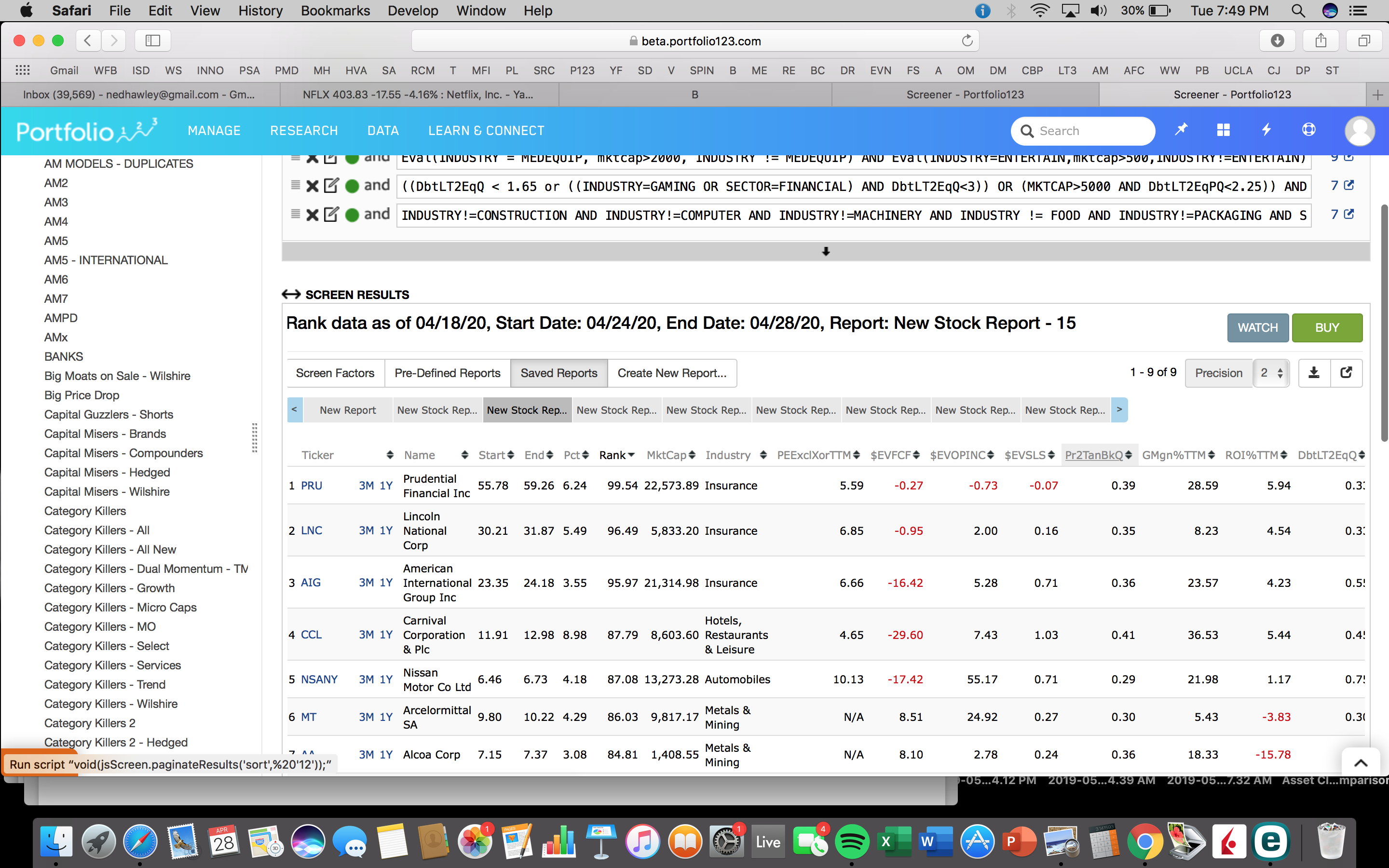Image resolution: width=1389 pixels, height=868 pixels.
Task: Show all Safari tabs overview
Action: click(1364, 40)
